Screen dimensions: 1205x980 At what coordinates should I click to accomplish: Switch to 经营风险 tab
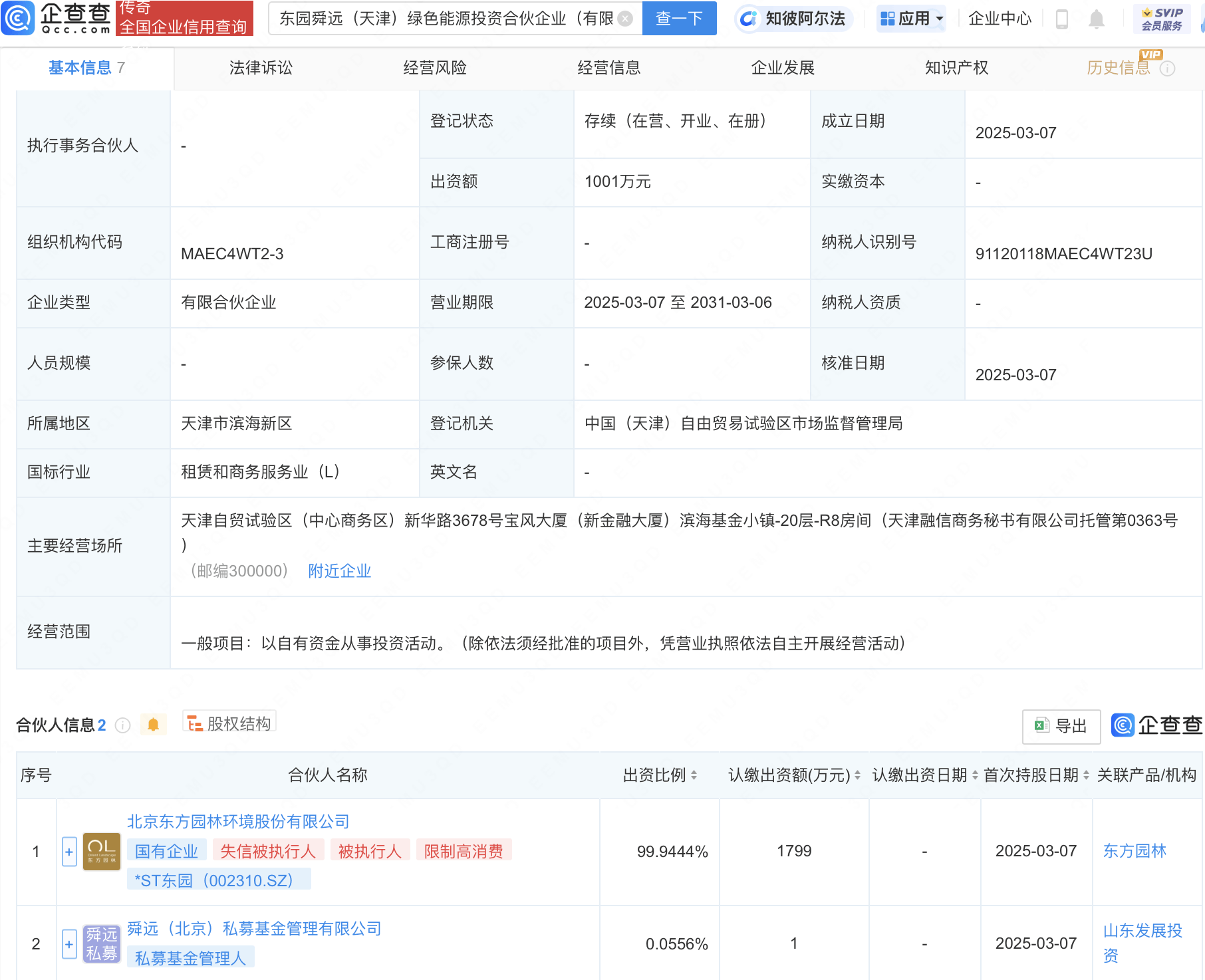(x=435, y=68)
